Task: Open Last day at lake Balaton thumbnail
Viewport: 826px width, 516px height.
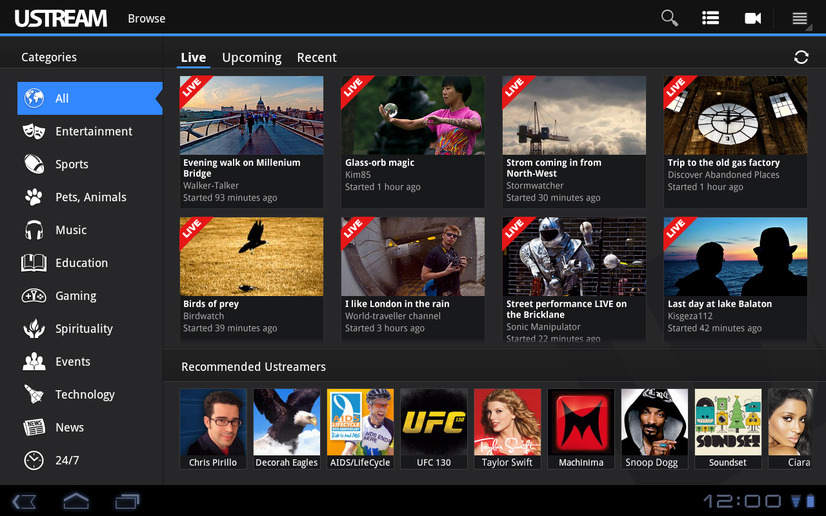Action: [735, 256]
